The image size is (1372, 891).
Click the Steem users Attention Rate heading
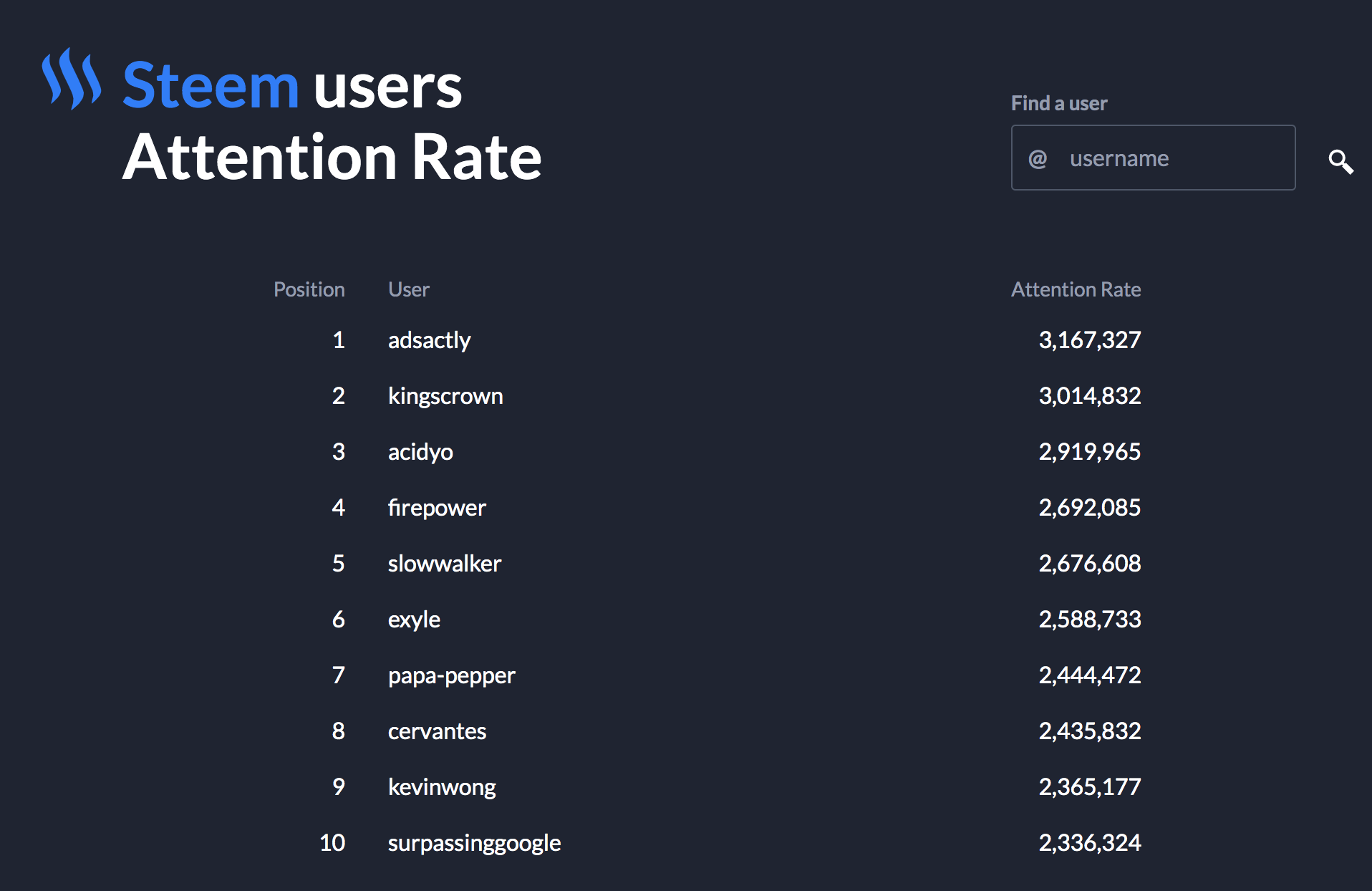pyautogui.click(x=332, y=120)
